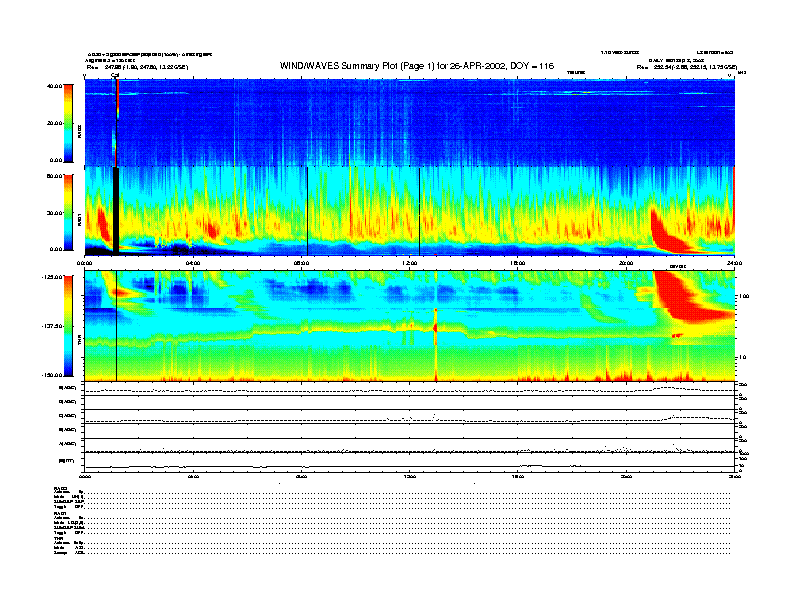Click the 04:00 tick label under bottom line plots
The width and height of the screenshot is (792, 612).
point(193,476)
